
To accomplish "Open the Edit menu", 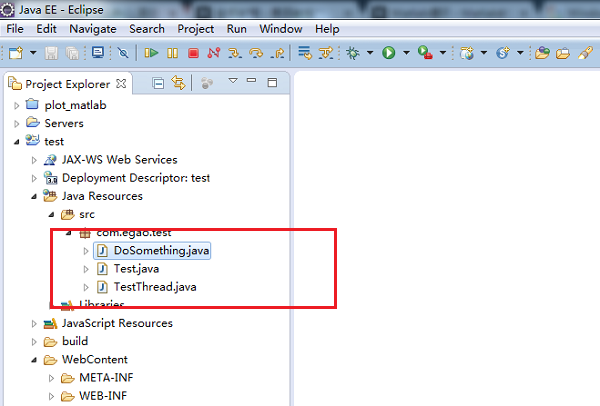I will point(46,29).
